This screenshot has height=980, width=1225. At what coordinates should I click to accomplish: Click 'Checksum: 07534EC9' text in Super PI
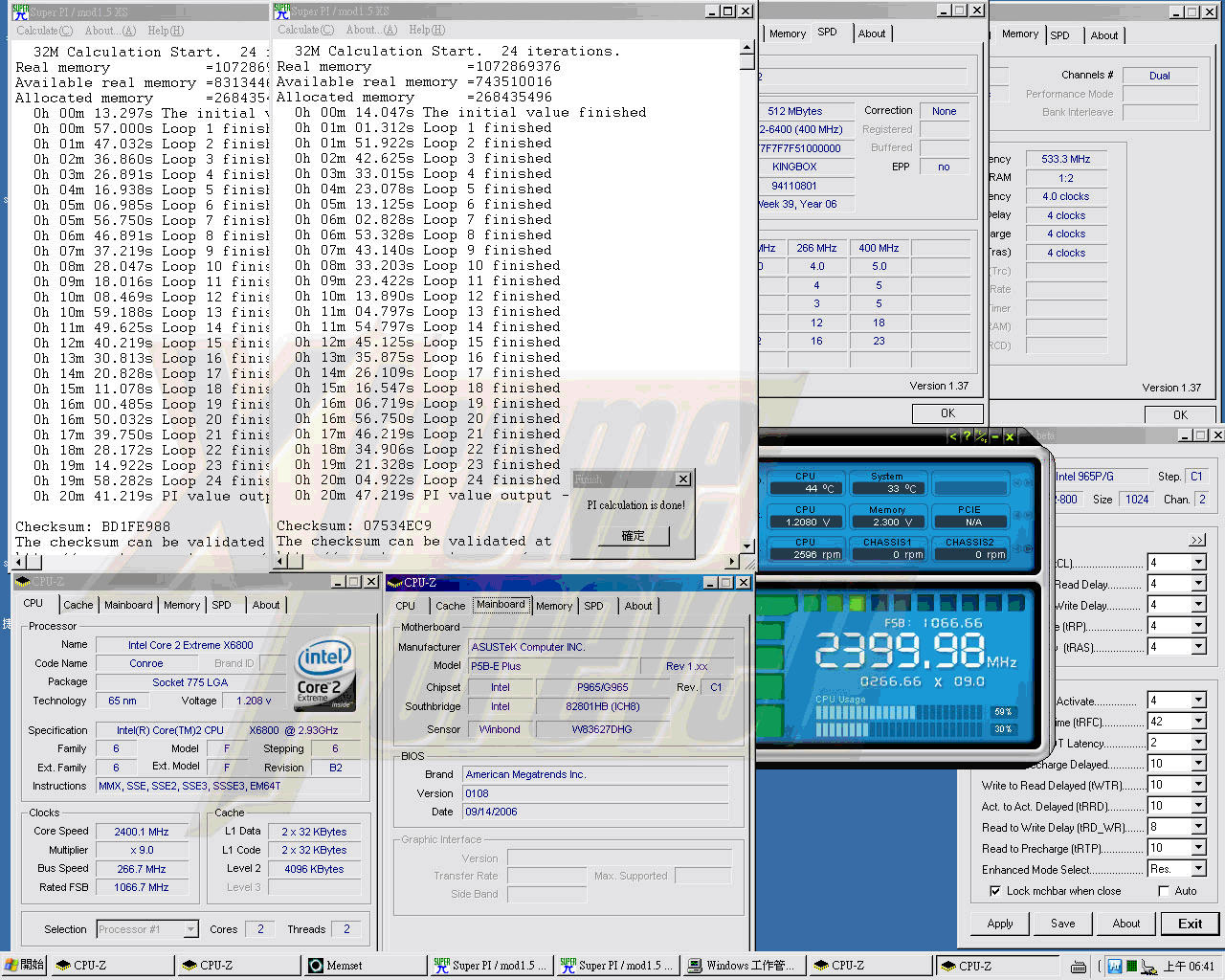(x=354, y=525)
